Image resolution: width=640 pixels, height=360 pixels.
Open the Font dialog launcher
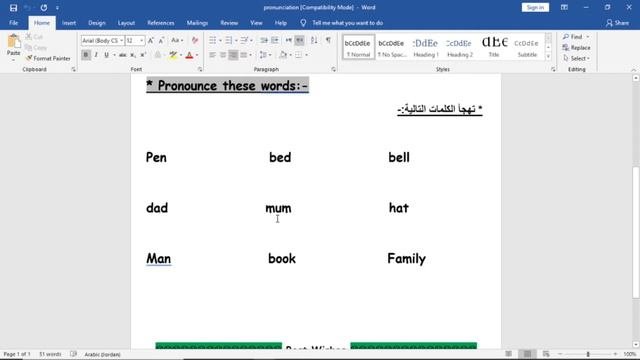pos(200,69)
